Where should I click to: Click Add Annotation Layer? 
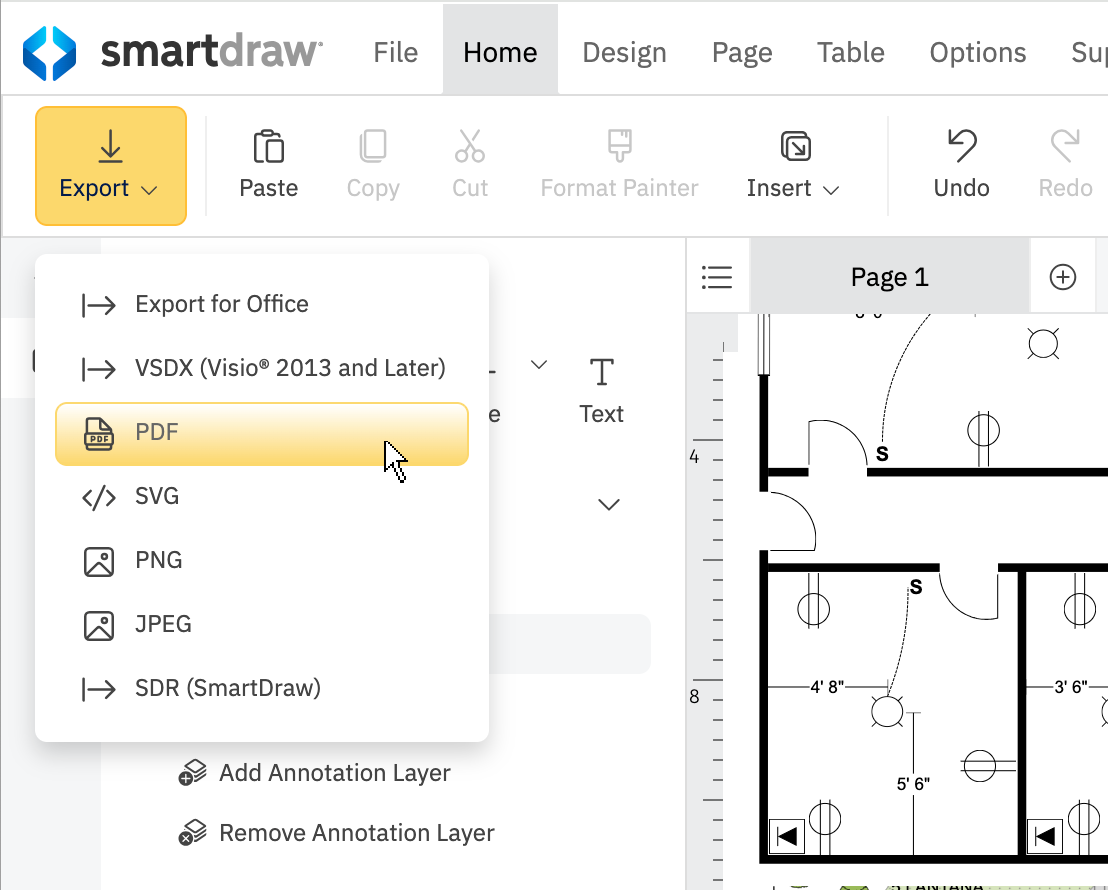point(334,772)
